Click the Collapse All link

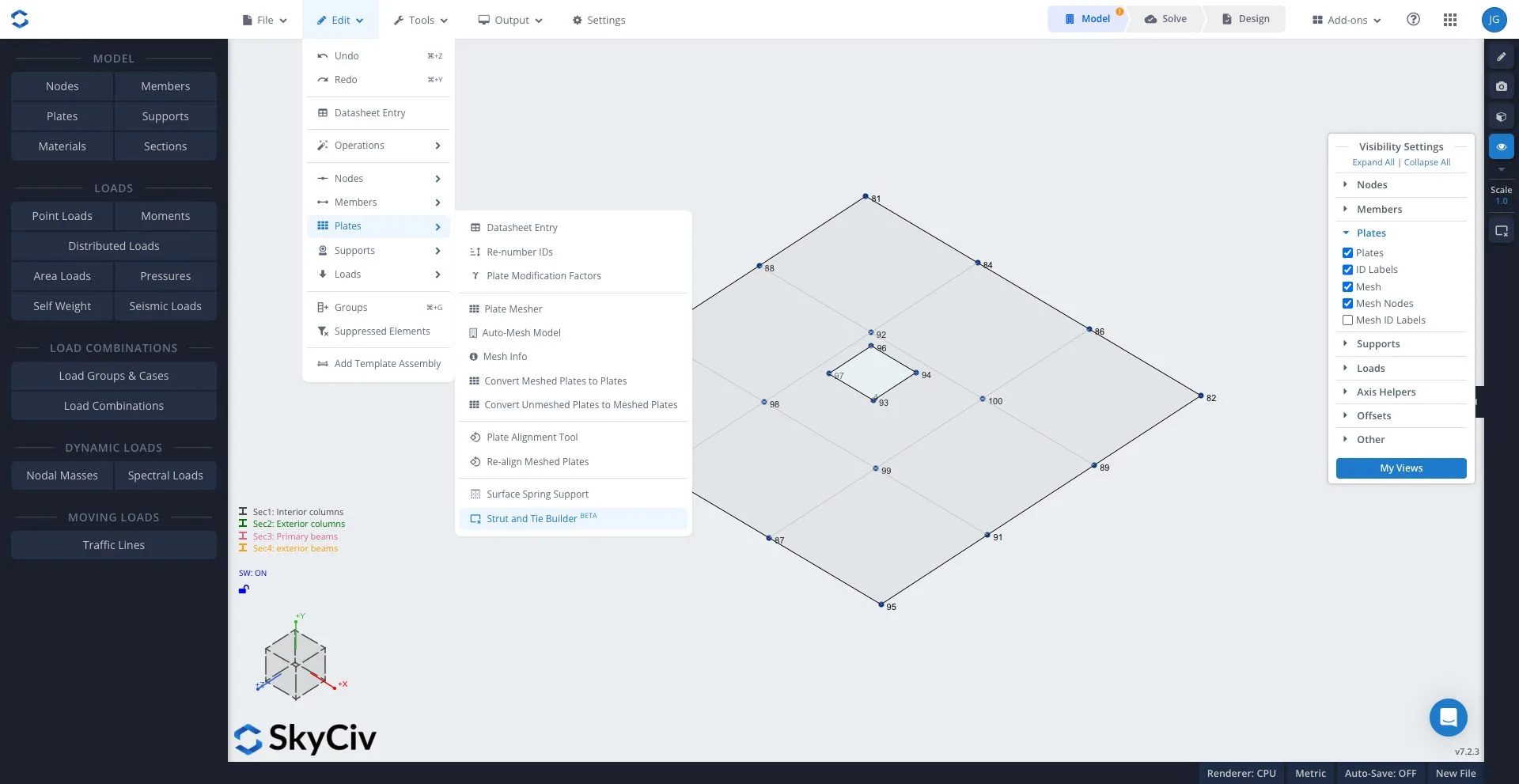[1426, 163]
